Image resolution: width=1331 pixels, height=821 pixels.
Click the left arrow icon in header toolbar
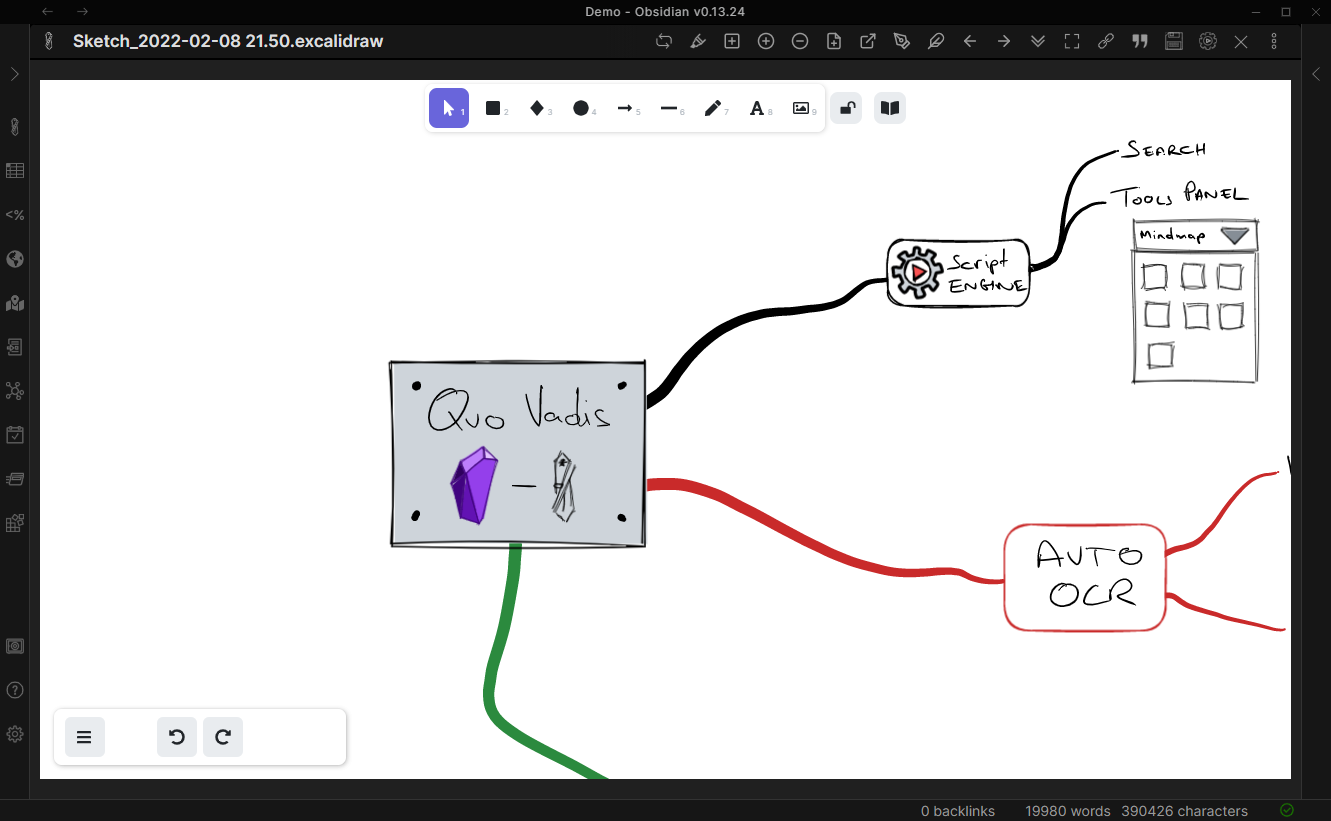(970, 41)
